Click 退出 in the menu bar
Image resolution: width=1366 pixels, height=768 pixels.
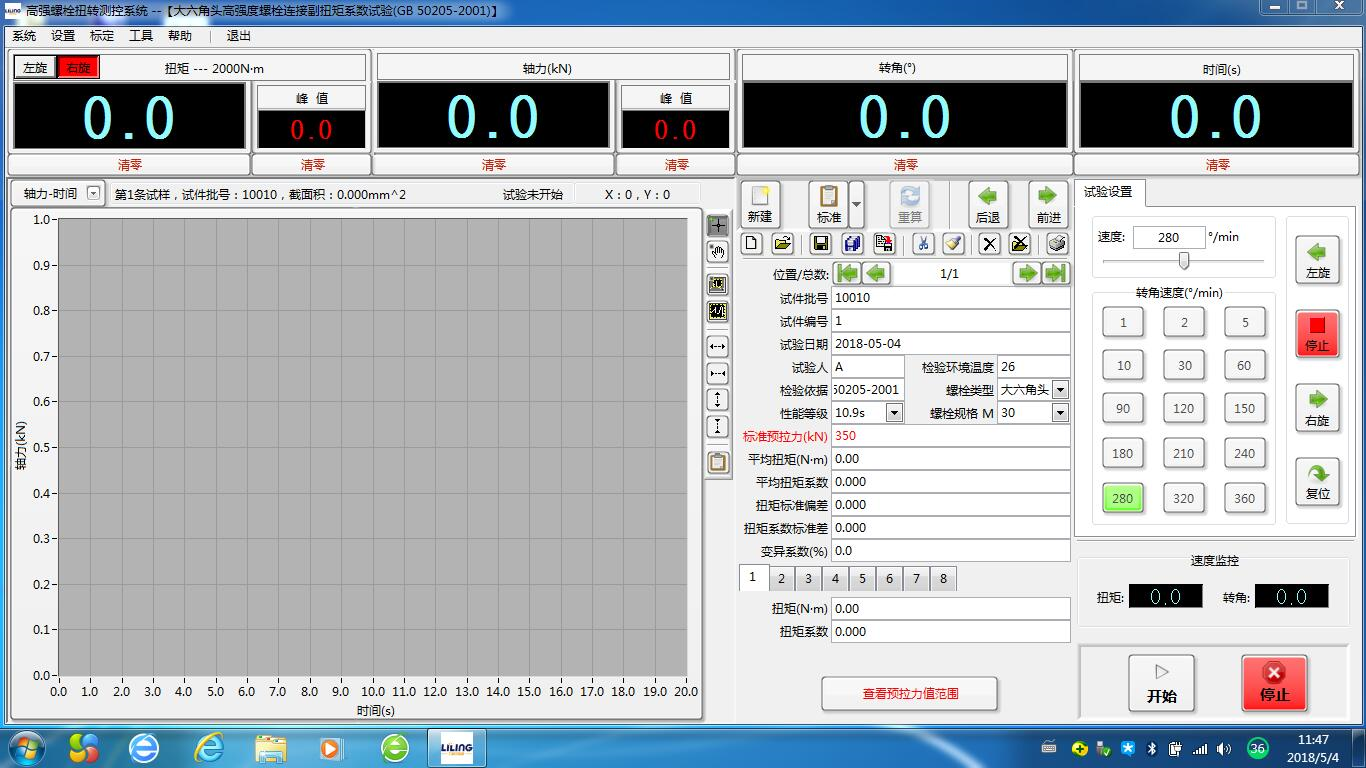[x=239, y=35]
